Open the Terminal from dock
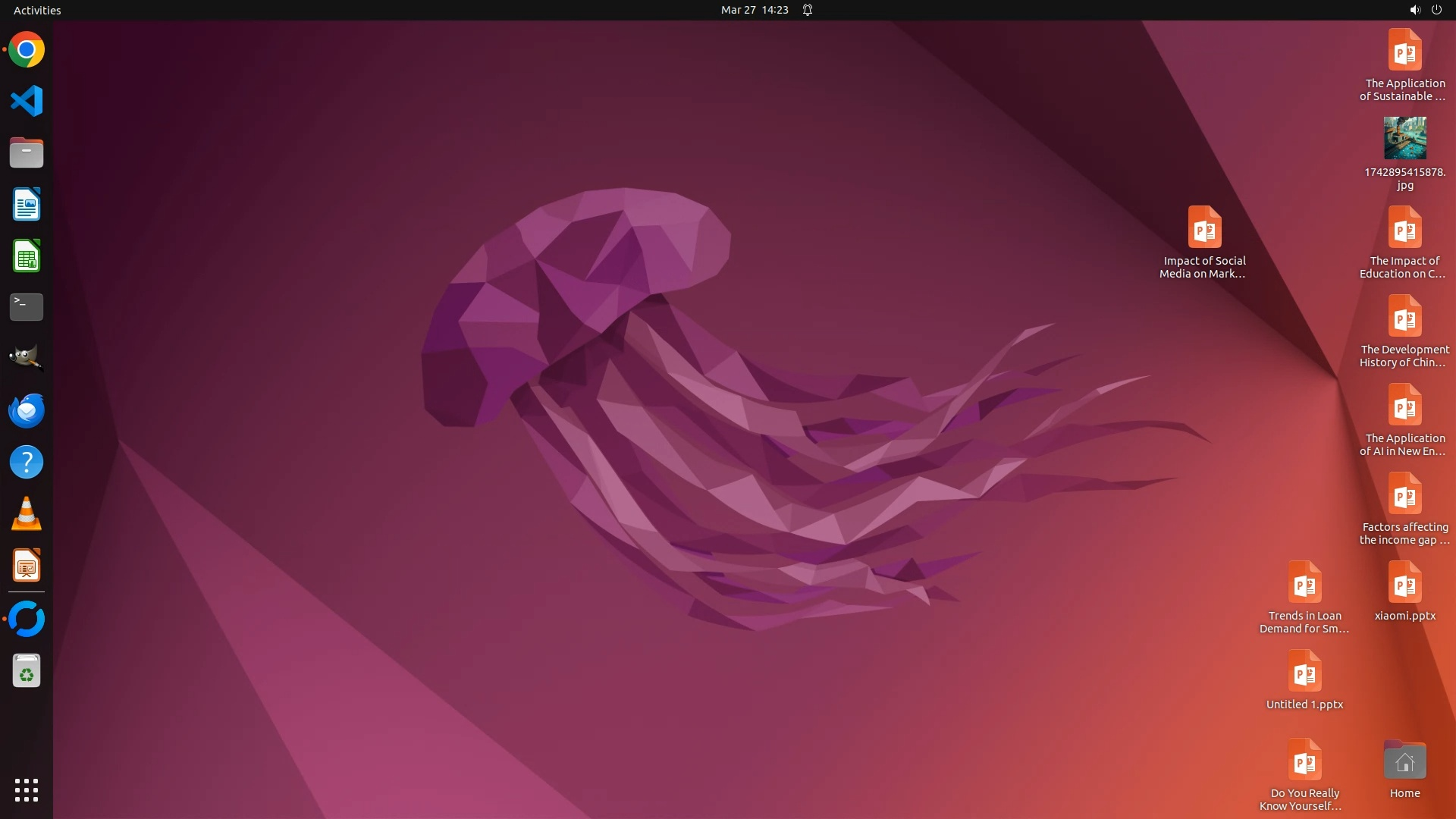This screenshot has height=819, width=1456. 27,307
